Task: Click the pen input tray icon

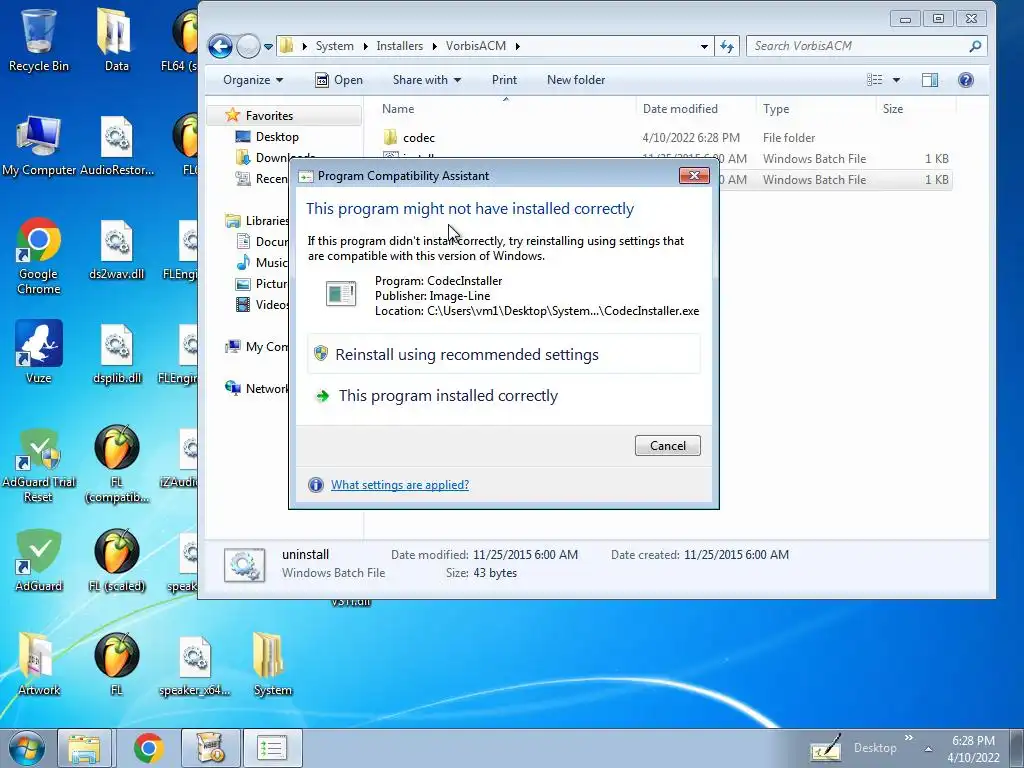Action: [825, 748]
